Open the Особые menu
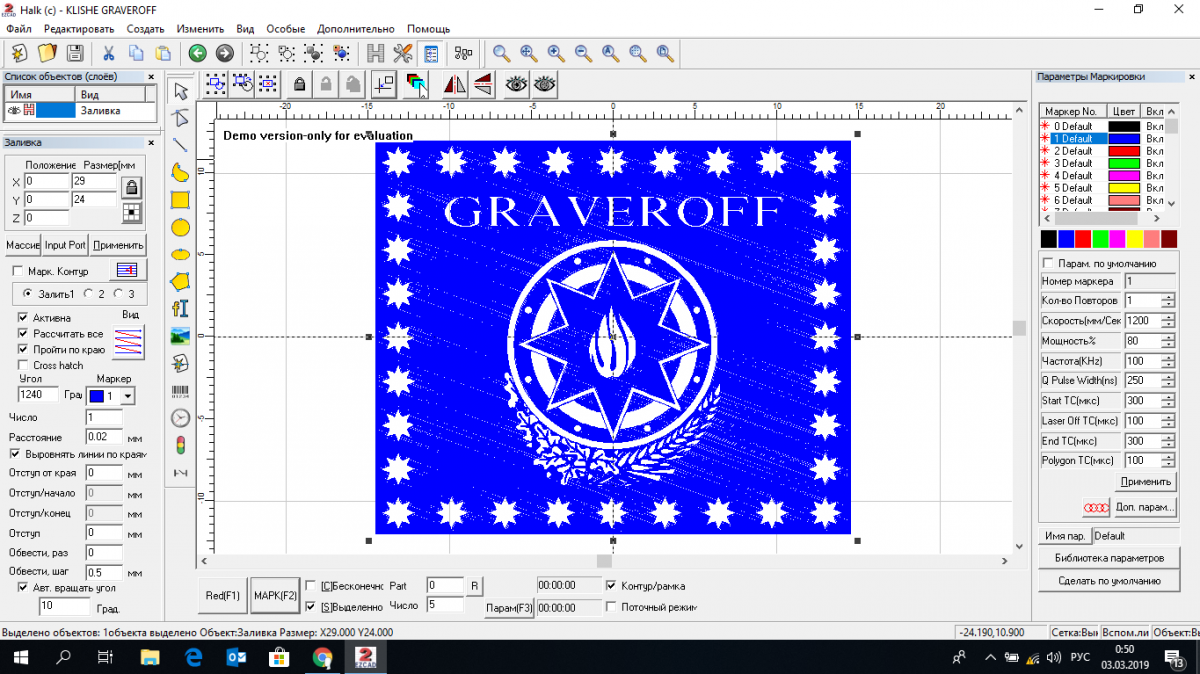The height and width of the screenshot is (674, 1200). 285,29
